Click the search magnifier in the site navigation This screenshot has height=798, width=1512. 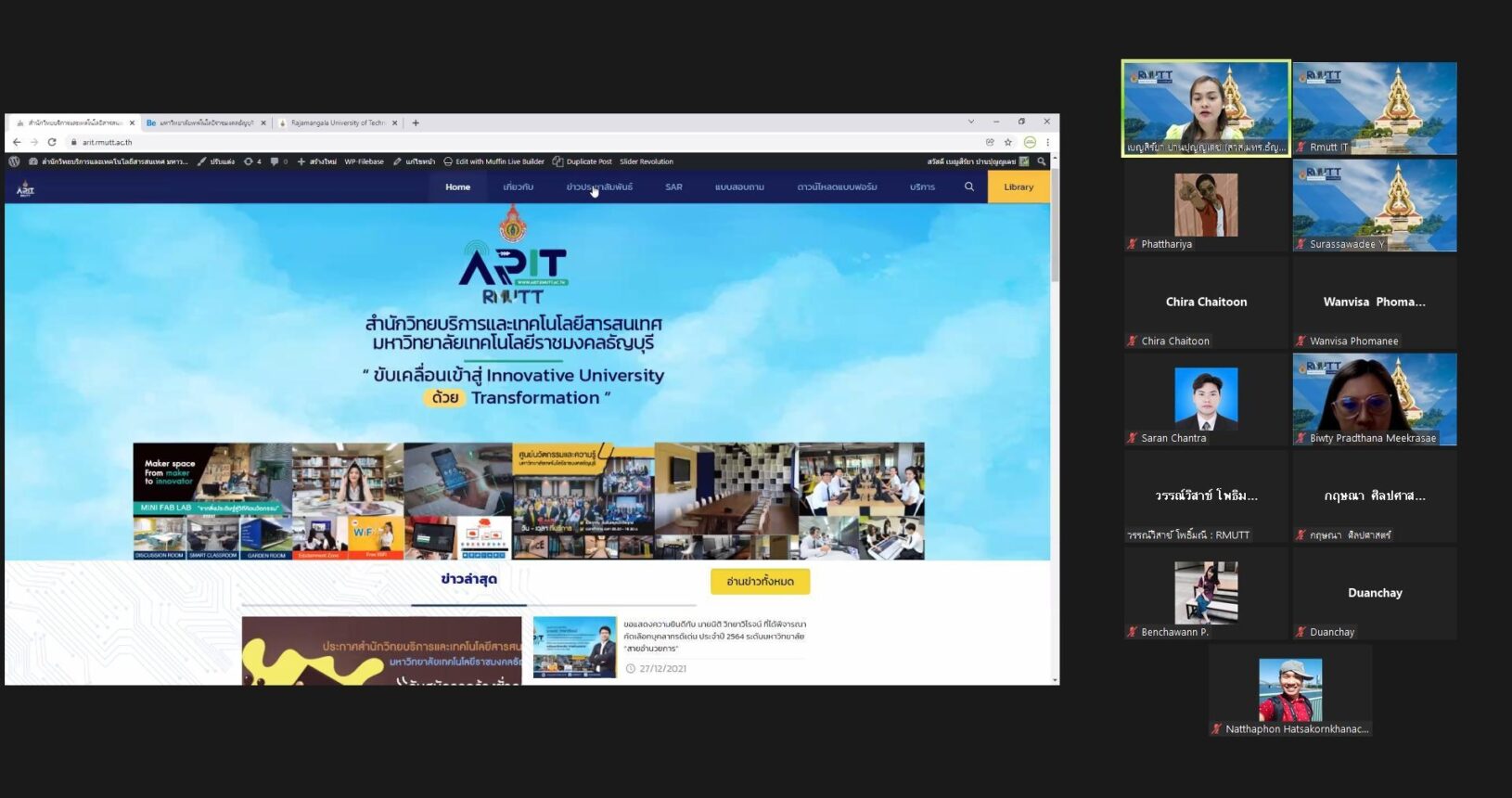pyautogui.click(x=969, y=187)
